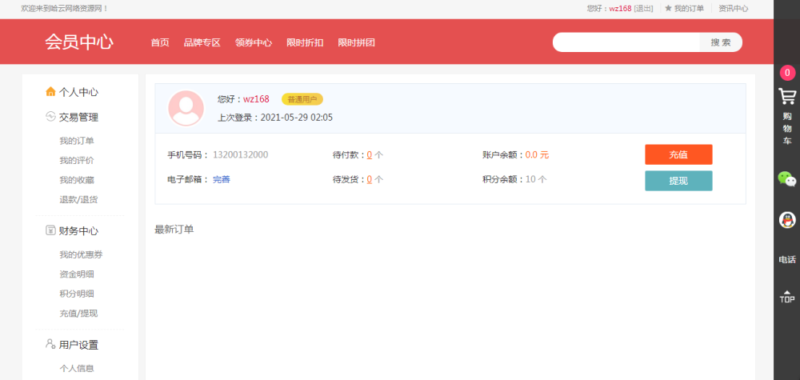
Task: Click the orange 充值 button
Action: (x=679, y=155)
